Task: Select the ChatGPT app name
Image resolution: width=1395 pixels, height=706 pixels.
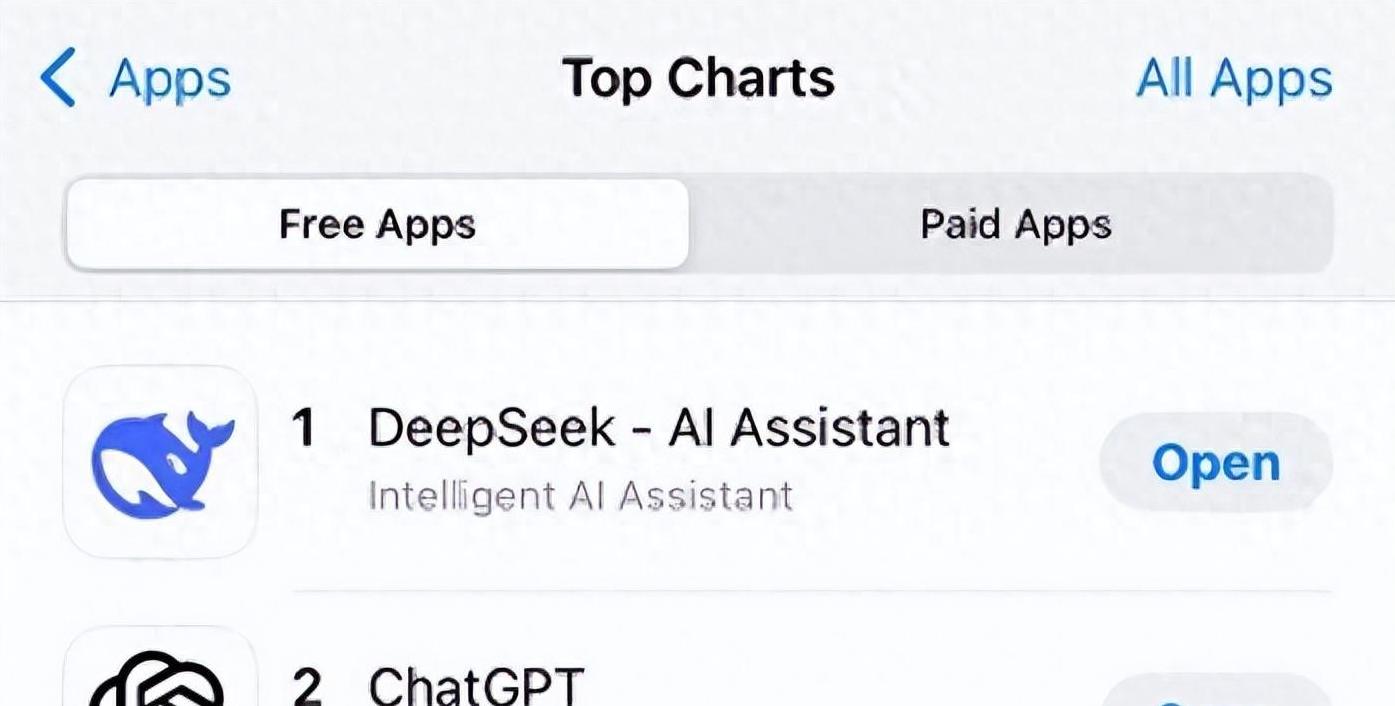Action: click(x=475, y=685)
